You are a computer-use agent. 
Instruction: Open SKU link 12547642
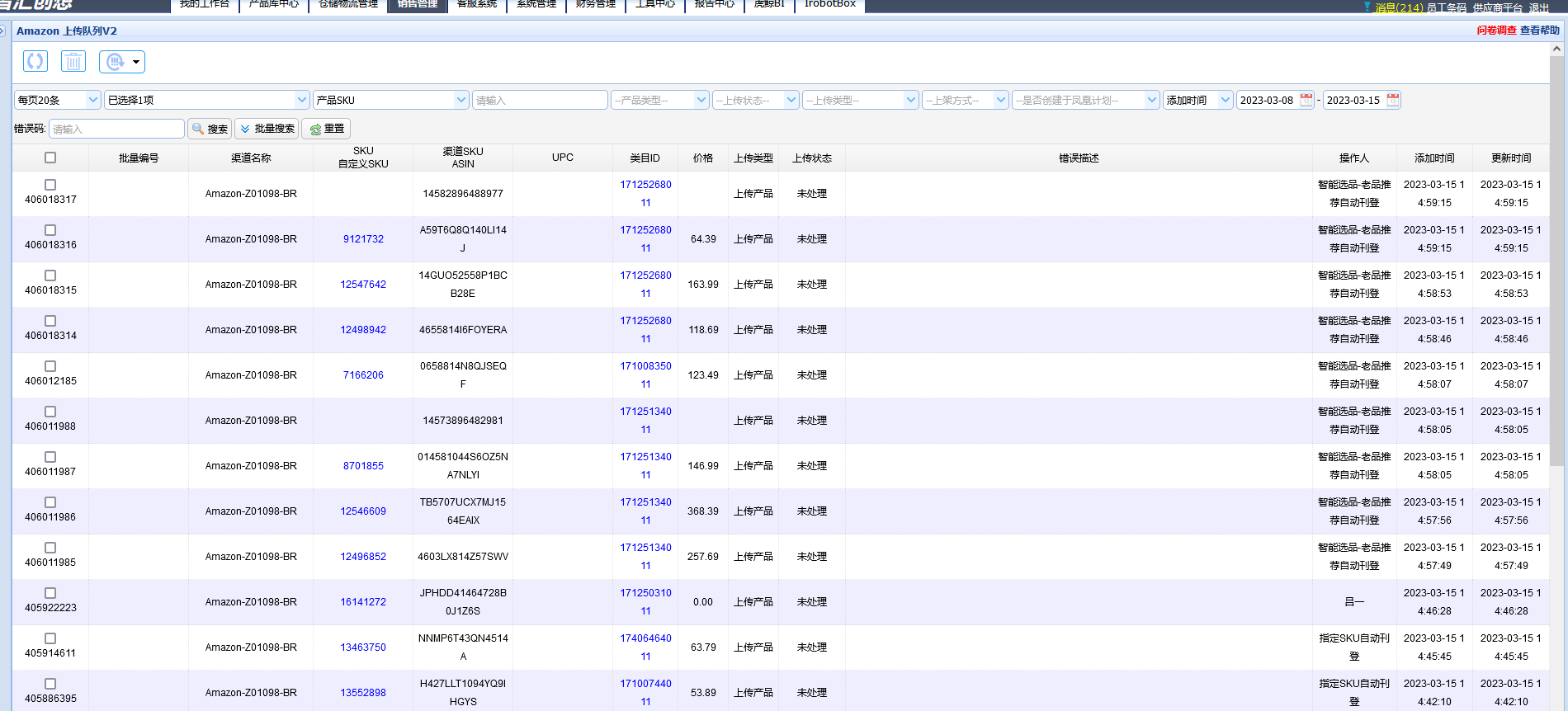[x=363, y=285]
